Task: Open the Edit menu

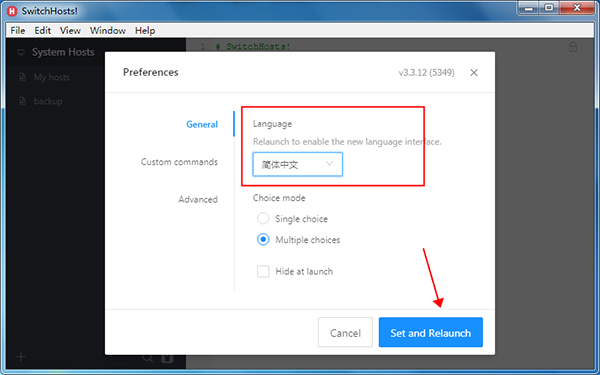Action: coord(42,31)
